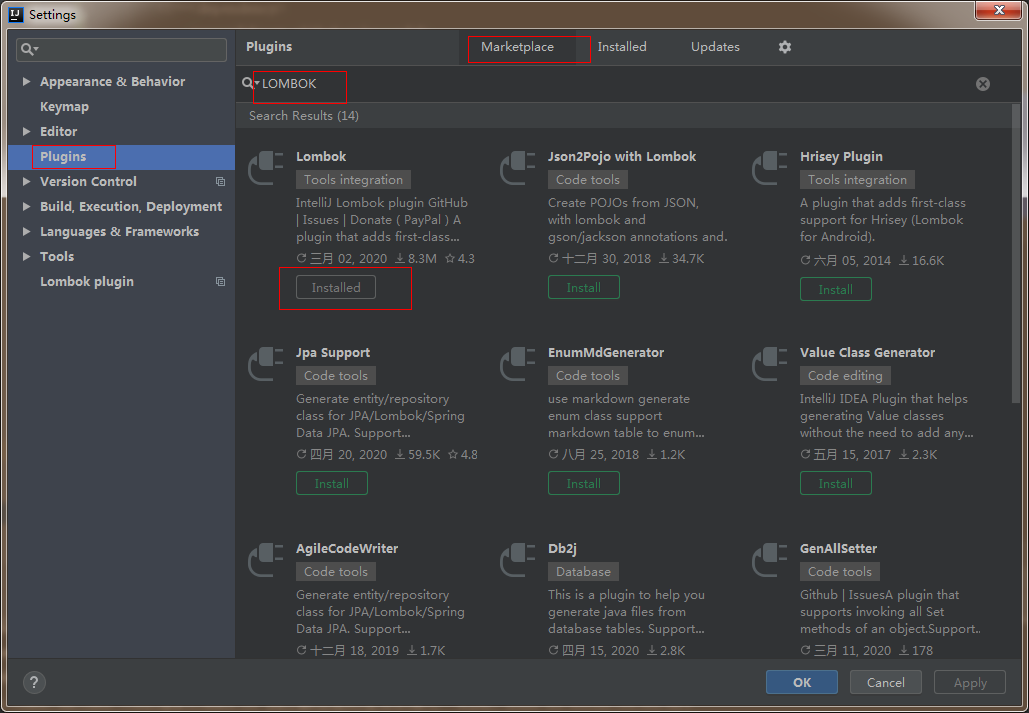
Task: Click the Tools integration tag under Lombok
Action: [x=354, y=180]
